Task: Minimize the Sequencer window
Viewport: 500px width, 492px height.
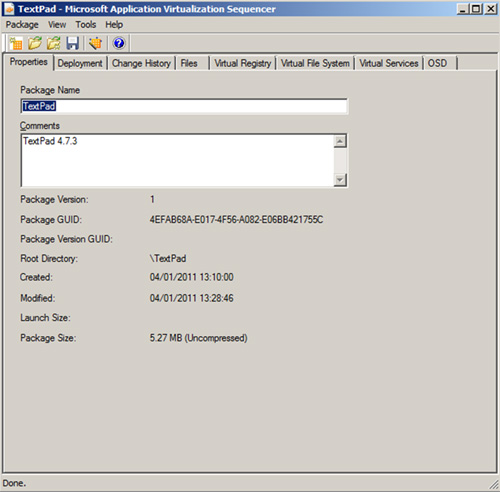Action: 462,9
